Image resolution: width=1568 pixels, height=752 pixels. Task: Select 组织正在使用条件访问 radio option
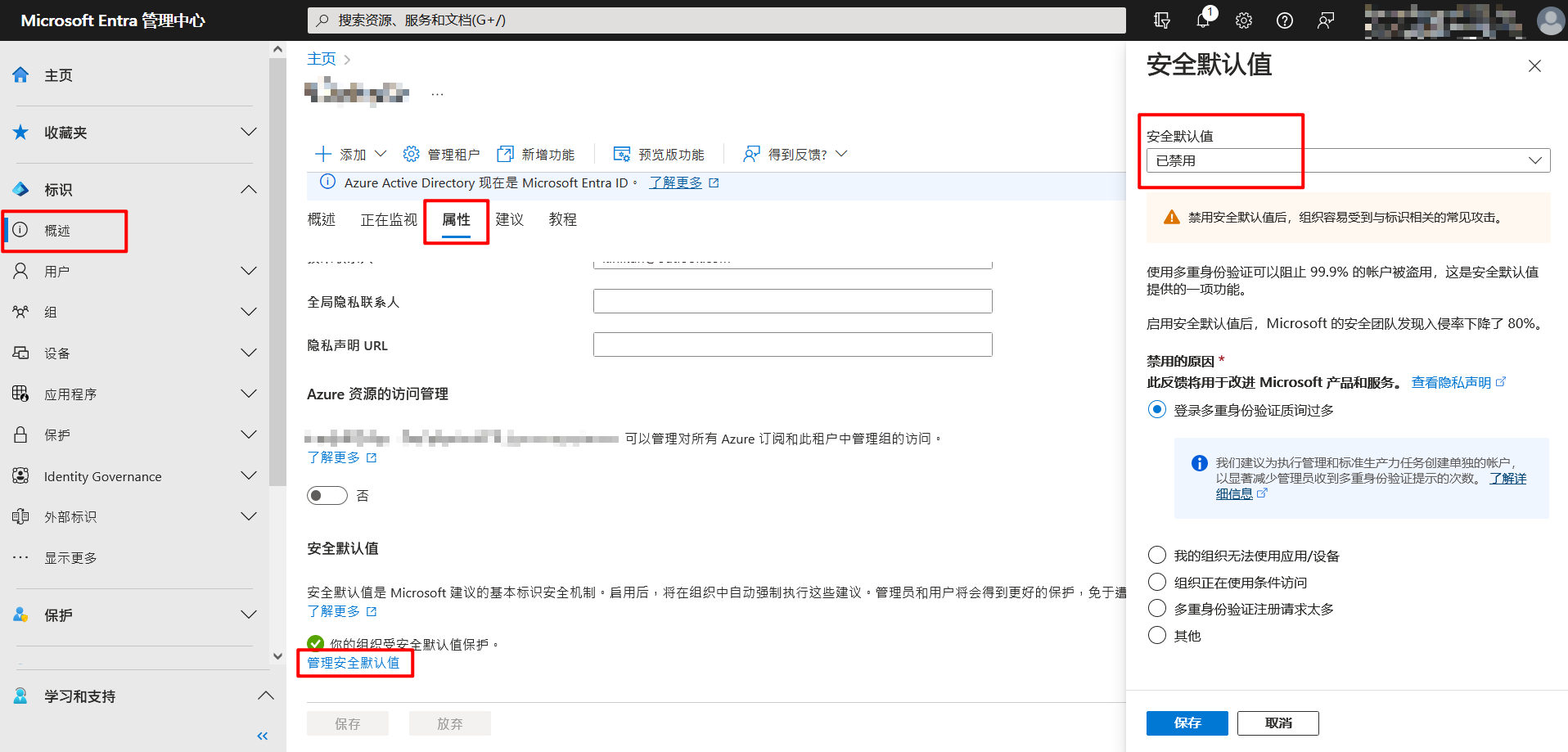coord(1156,583)
